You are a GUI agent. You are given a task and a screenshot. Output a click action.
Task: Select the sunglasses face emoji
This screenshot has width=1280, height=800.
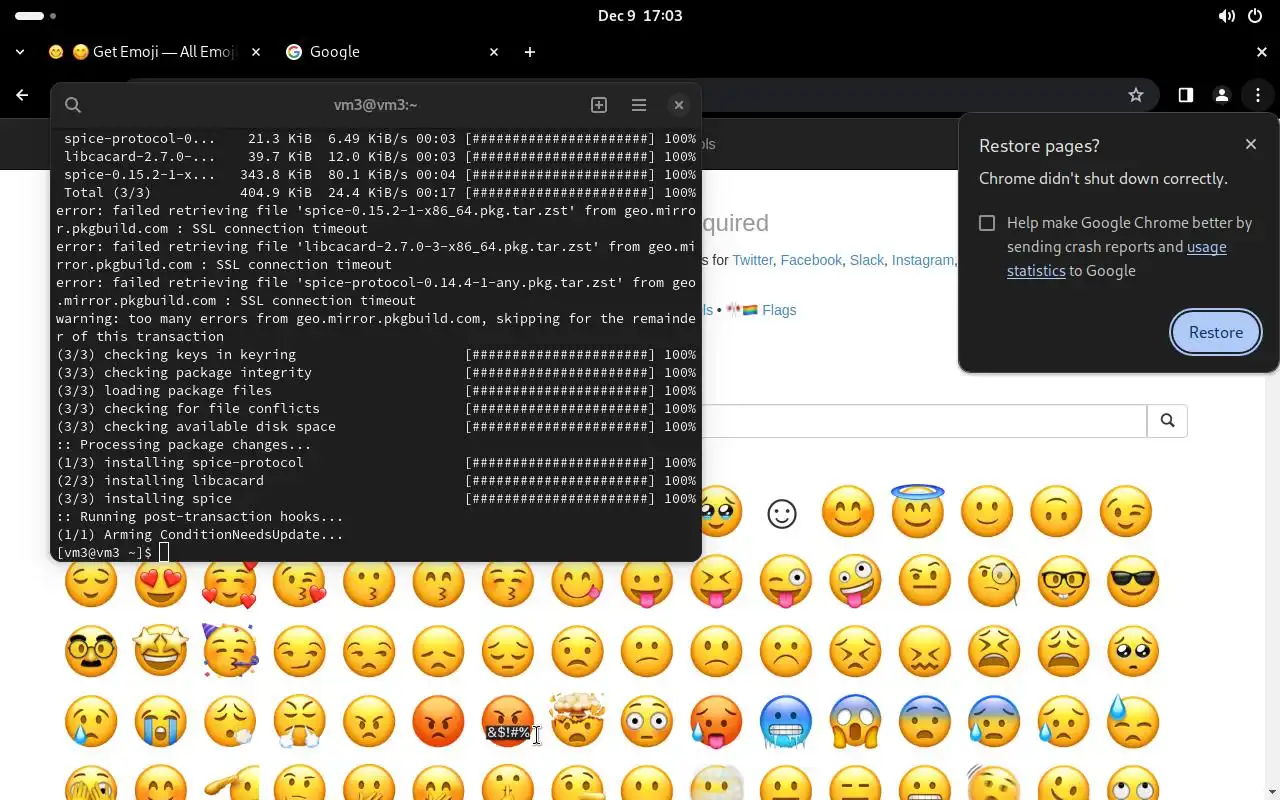[1133, 581]
